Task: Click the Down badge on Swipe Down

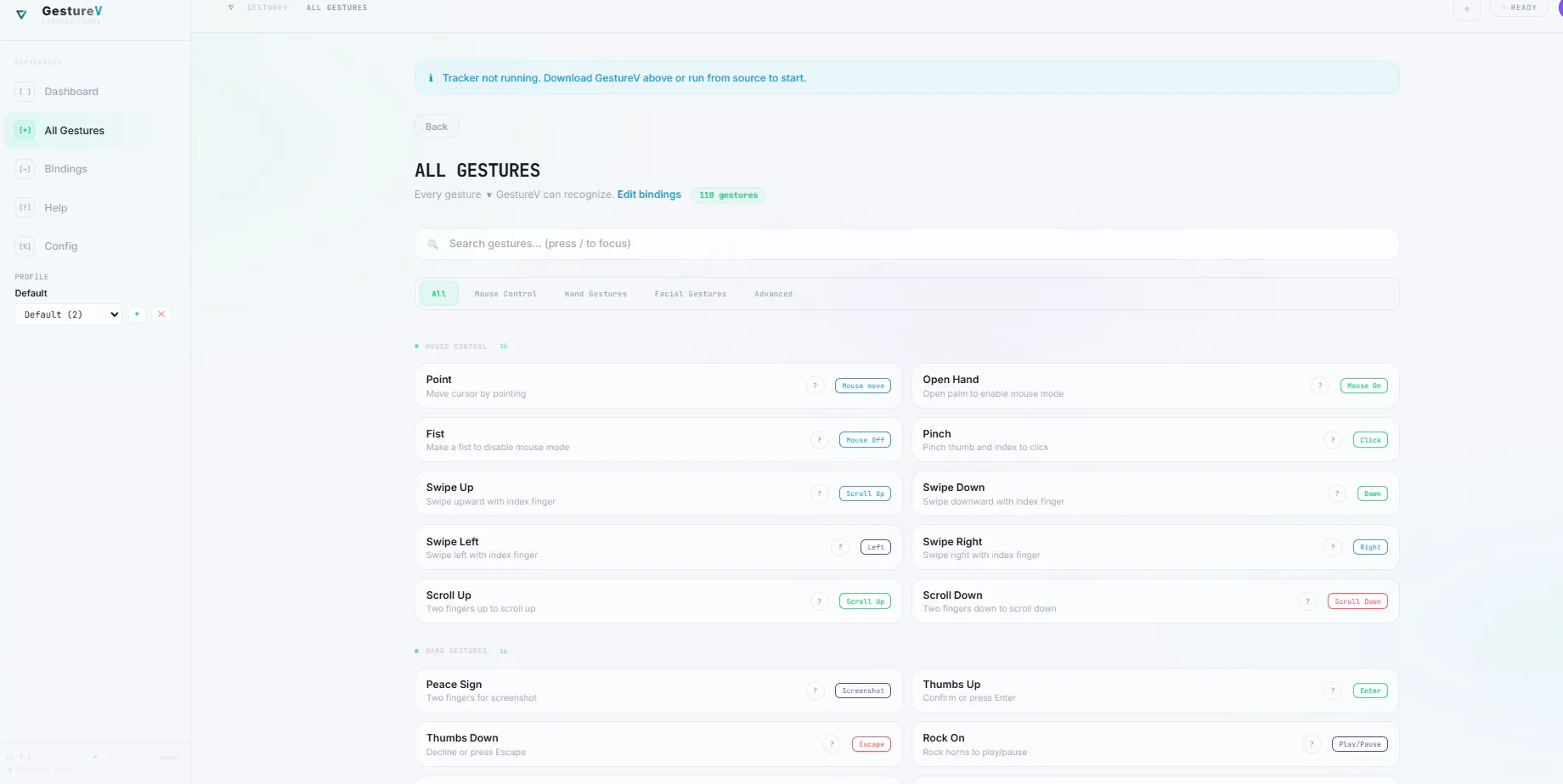Action: 1373,494
